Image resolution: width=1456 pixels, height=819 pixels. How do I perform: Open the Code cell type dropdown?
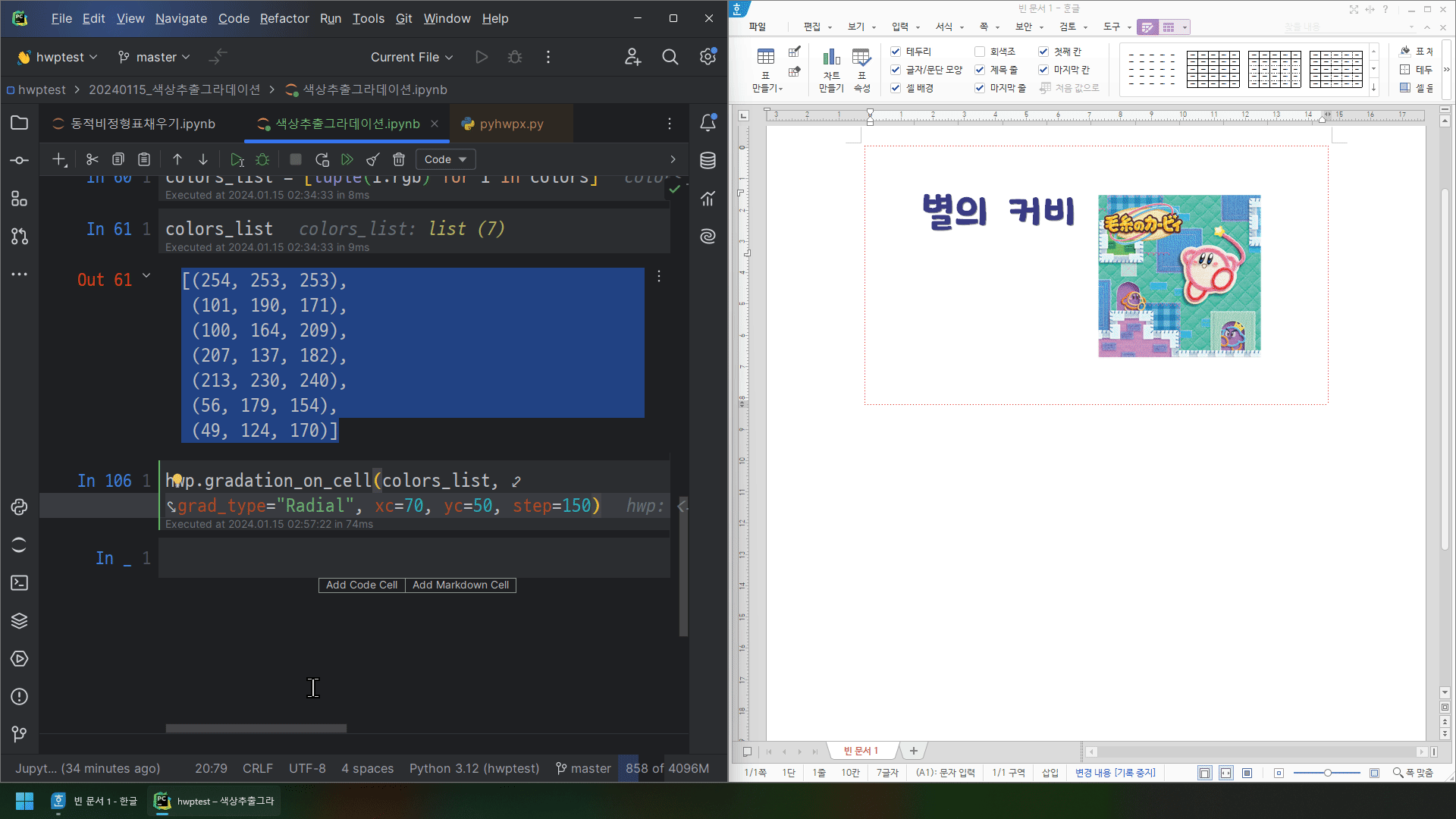[x=445, y=159]
